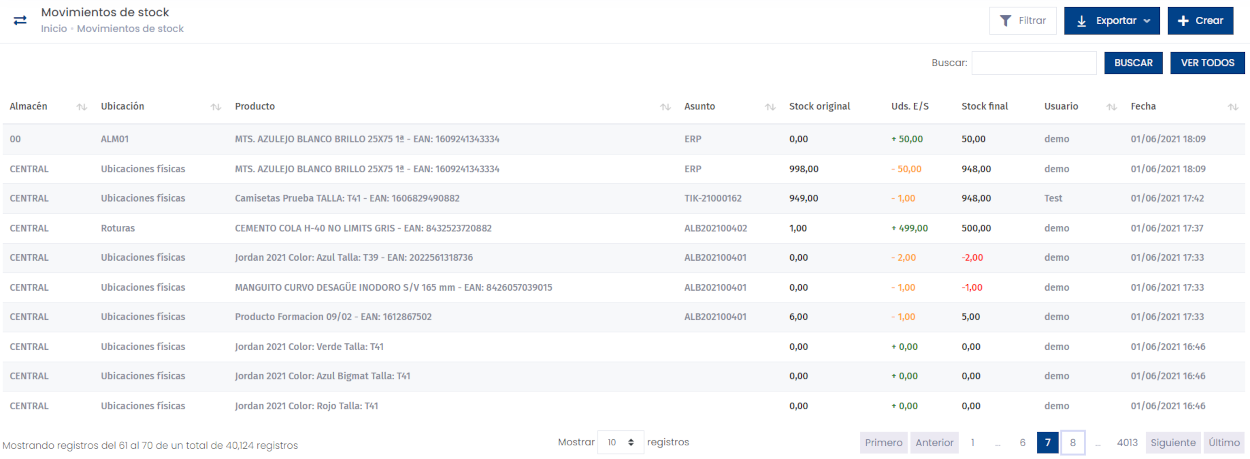
Task: Click the stock movements swap arrows icon
Action: pos(20,21)
